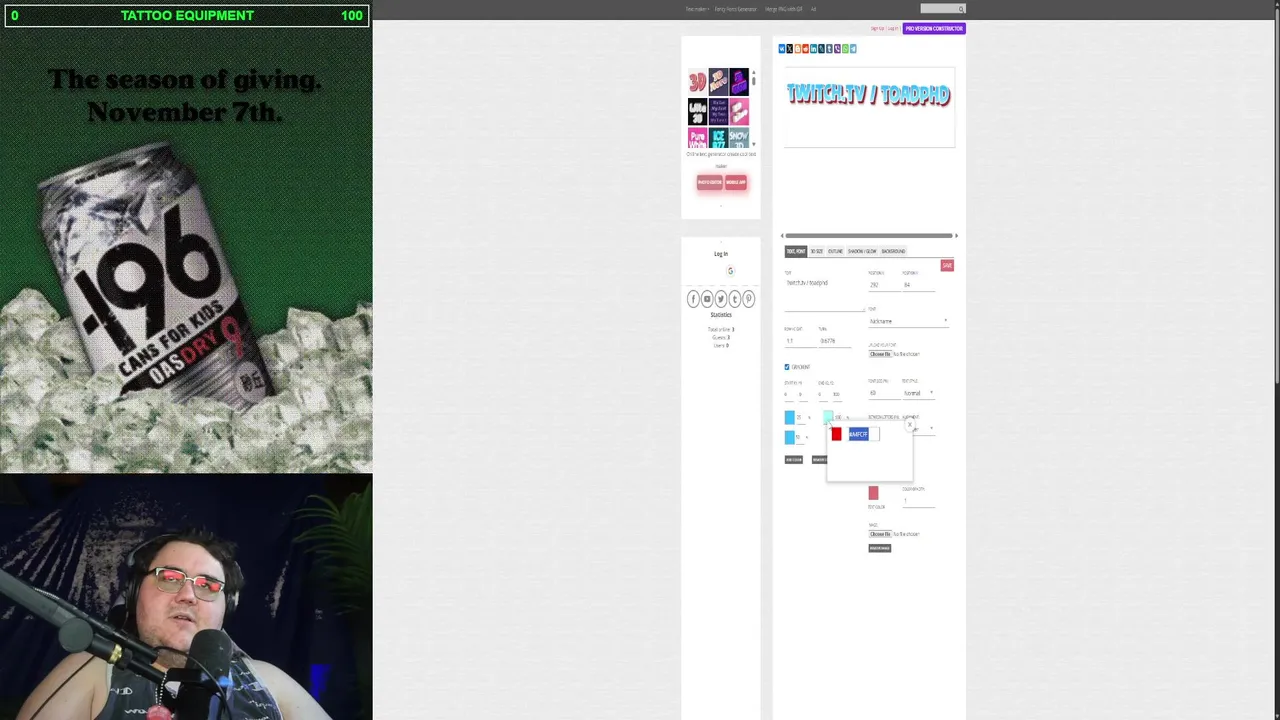This screenshot has height=720, width=1280.
Task: Open the Facebook circle icon in sidebar
Action: pos(693,299)
